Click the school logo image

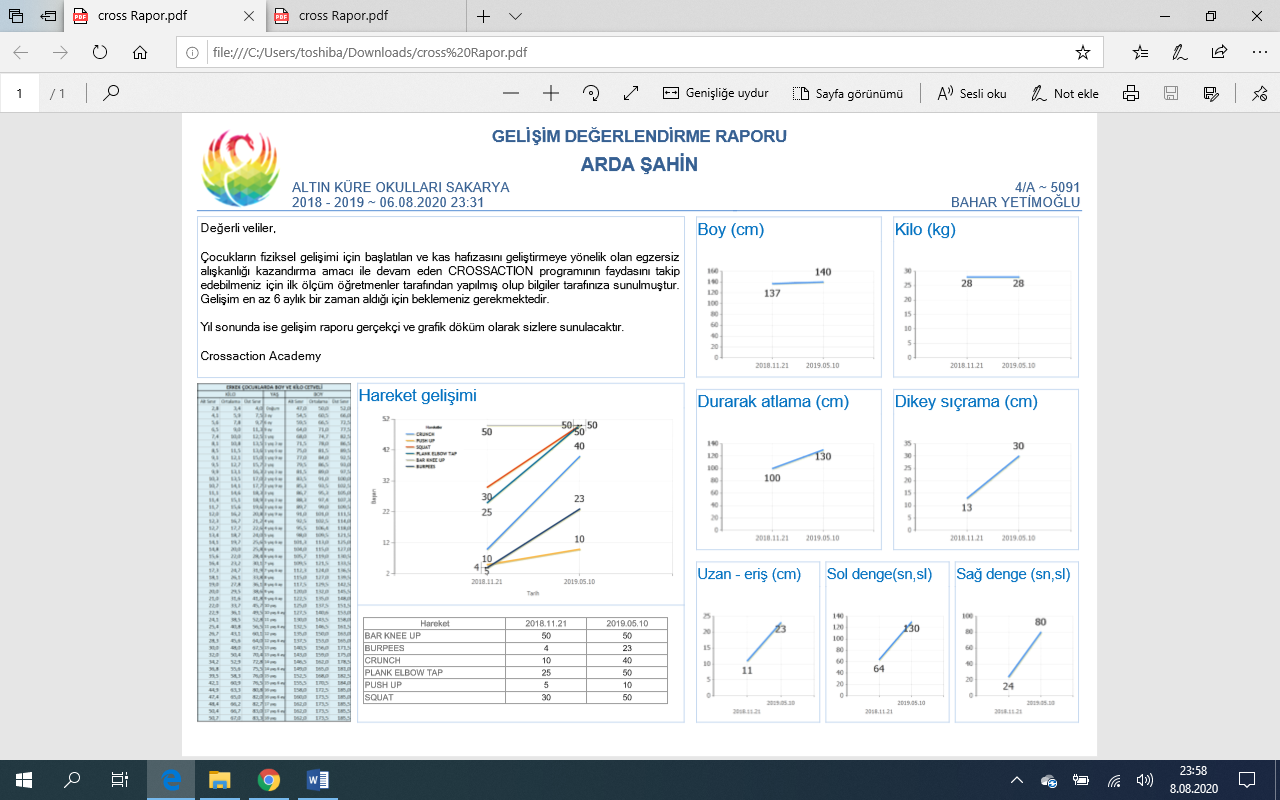(240, 168)
